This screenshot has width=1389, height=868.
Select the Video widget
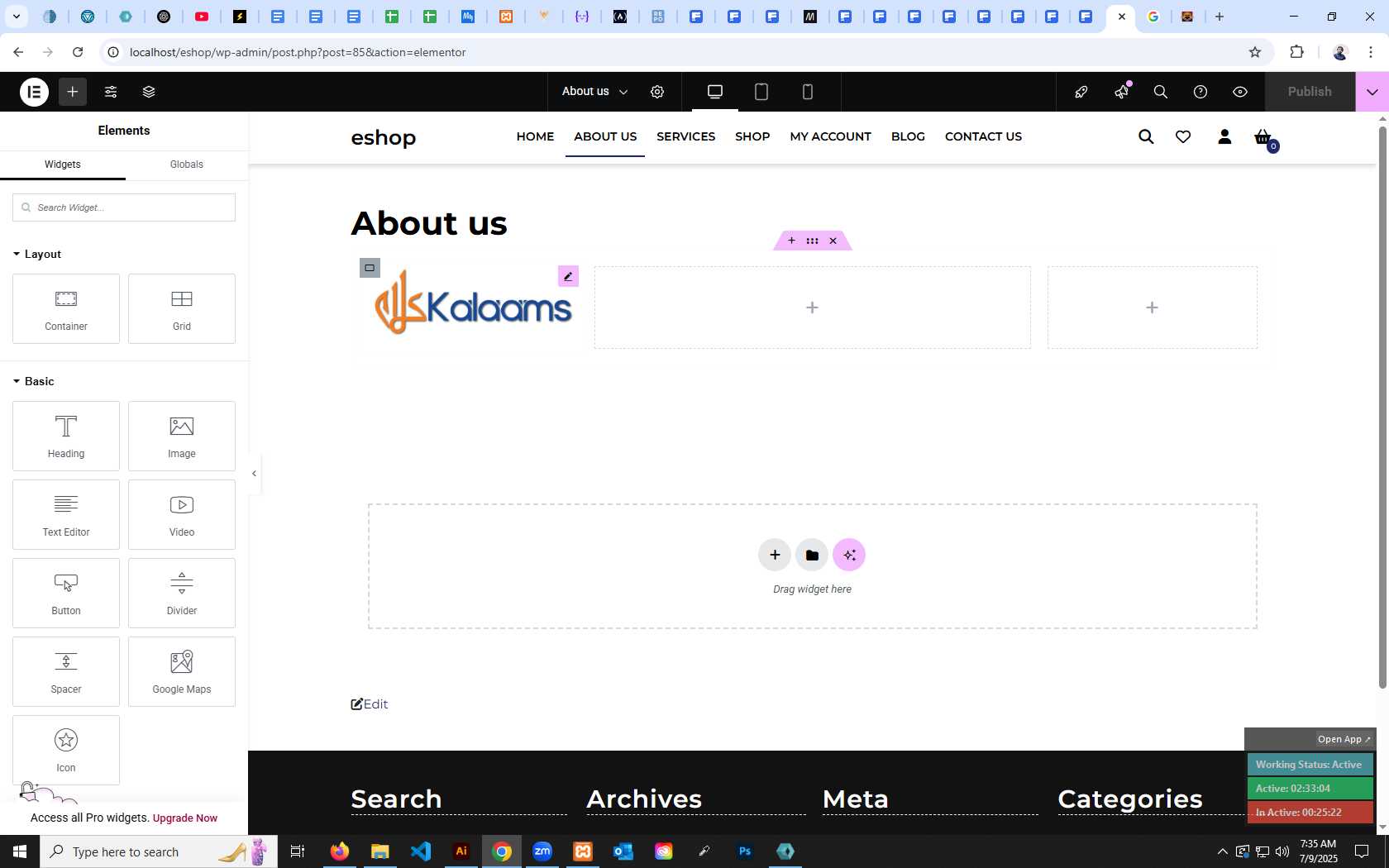point(182,515)
